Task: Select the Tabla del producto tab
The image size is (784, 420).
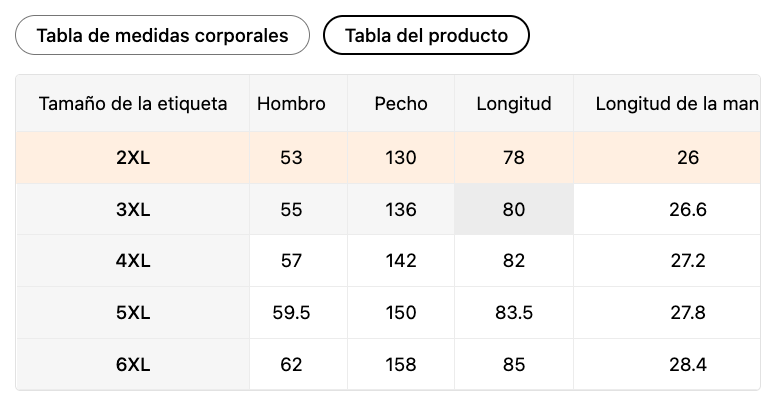Action: [x=426, y=36]
